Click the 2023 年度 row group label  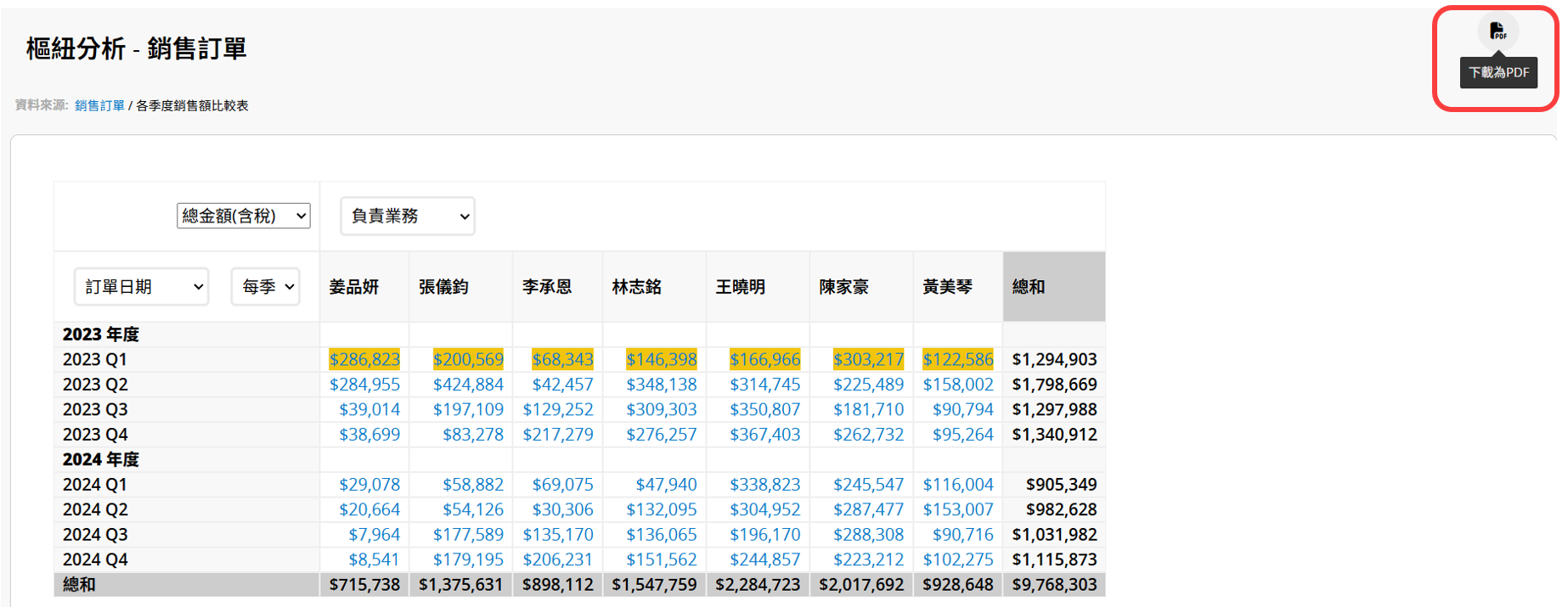pyautogui.click(x=101, y=334)
